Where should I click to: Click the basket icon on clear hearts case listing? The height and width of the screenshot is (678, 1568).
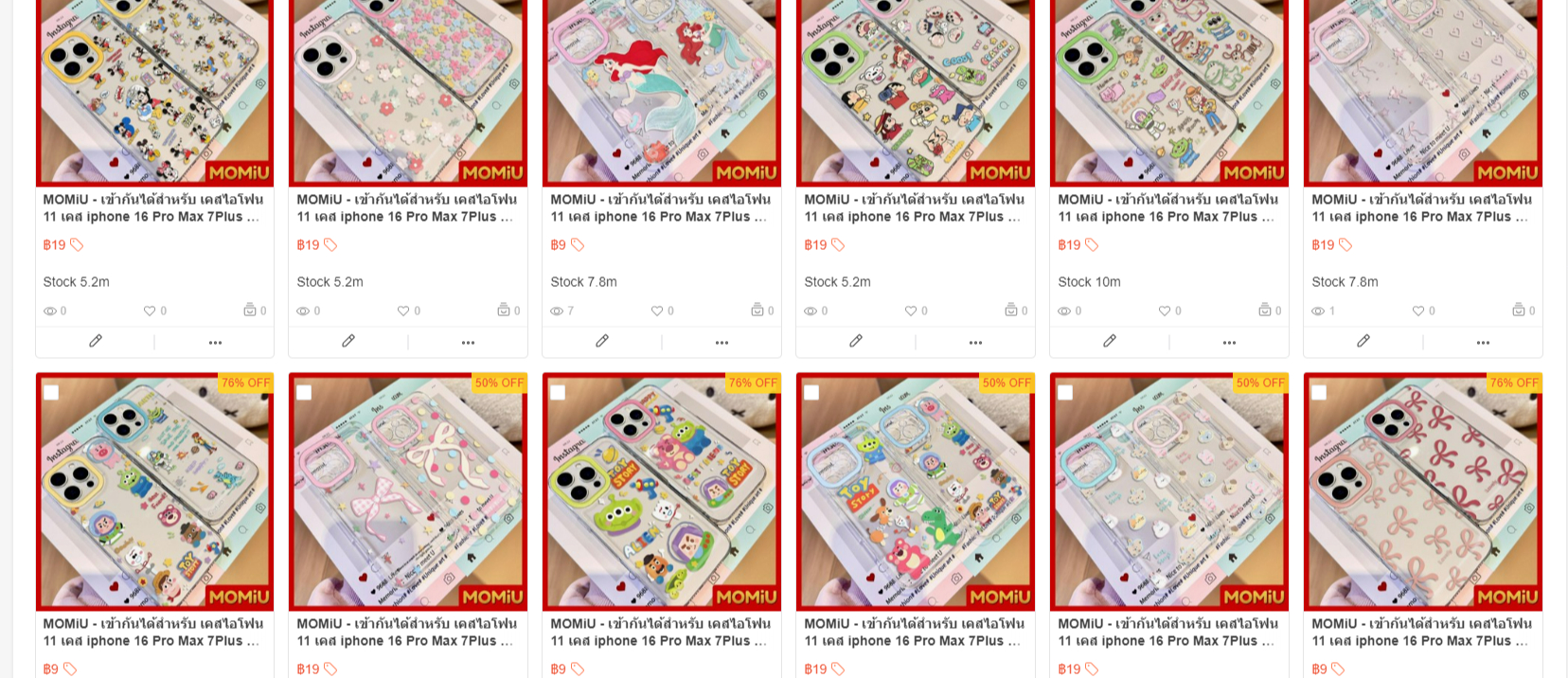pyautogui.click(x=1519, y=310)
